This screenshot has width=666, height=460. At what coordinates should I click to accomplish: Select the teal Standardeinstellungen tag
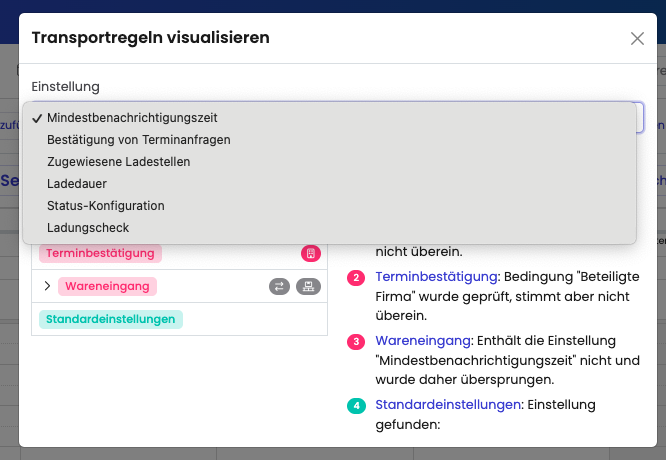pyautogui.click(x=110, y=319)
